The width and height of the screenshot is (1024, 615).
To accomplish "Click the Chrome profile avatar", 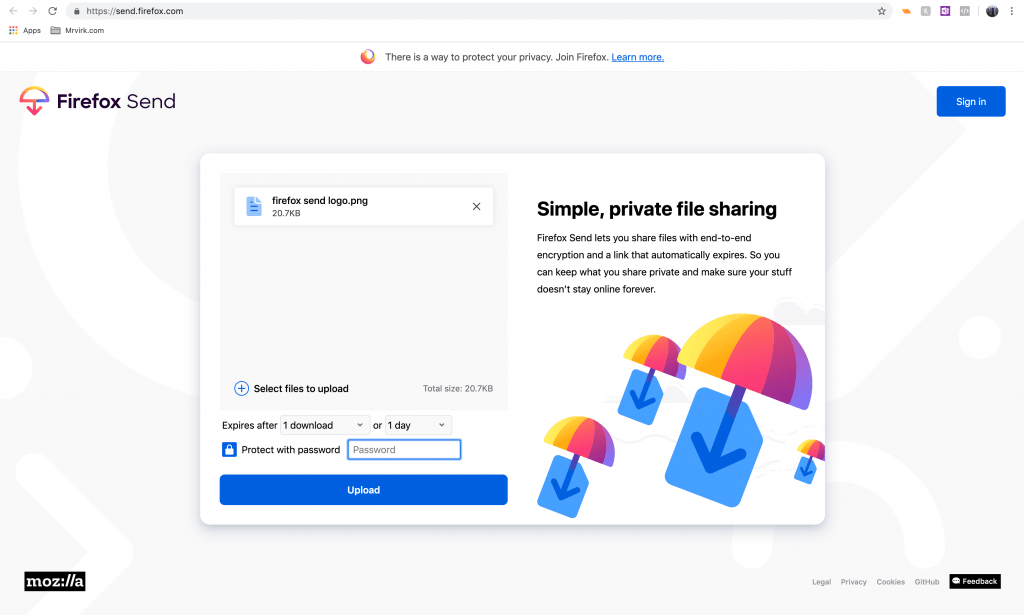I will pyautogui.click(x=992, y=11).
